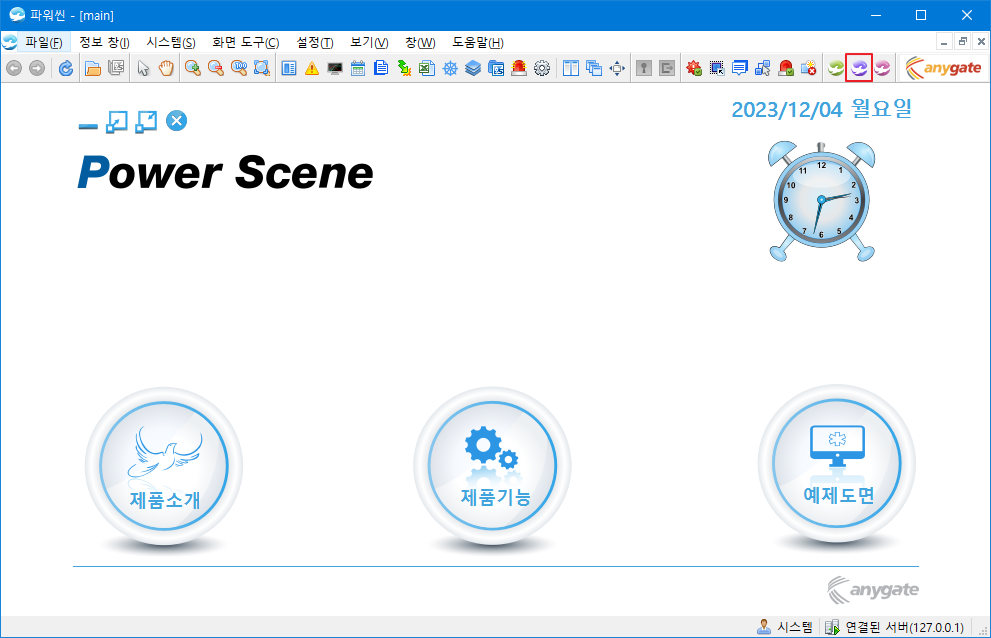This screenshot has width=991, height=638.
Task: Click the zoom 100 percent icon
Action: (239, 68)
